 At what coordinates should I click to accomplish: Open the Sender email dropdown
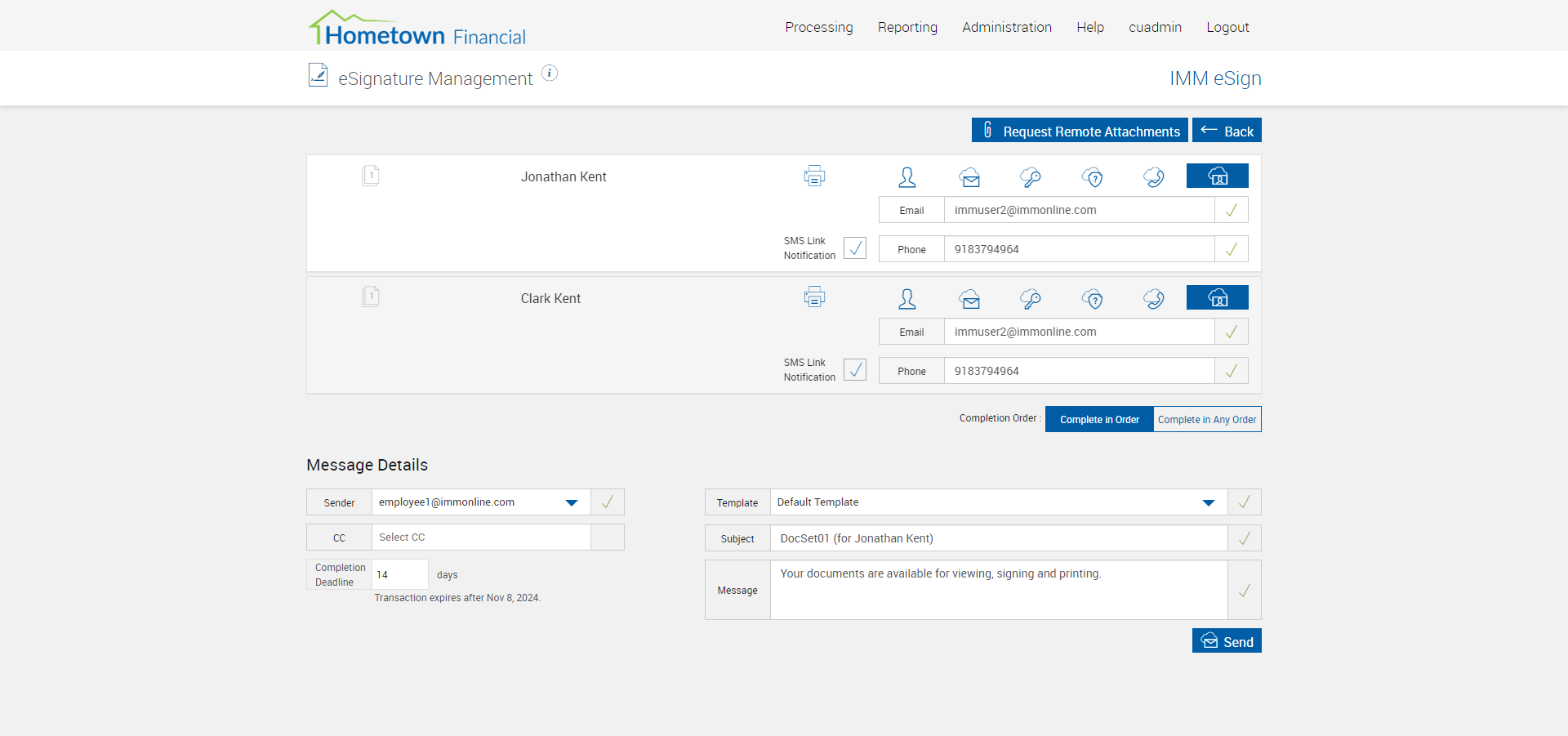(x=572, y=502)
